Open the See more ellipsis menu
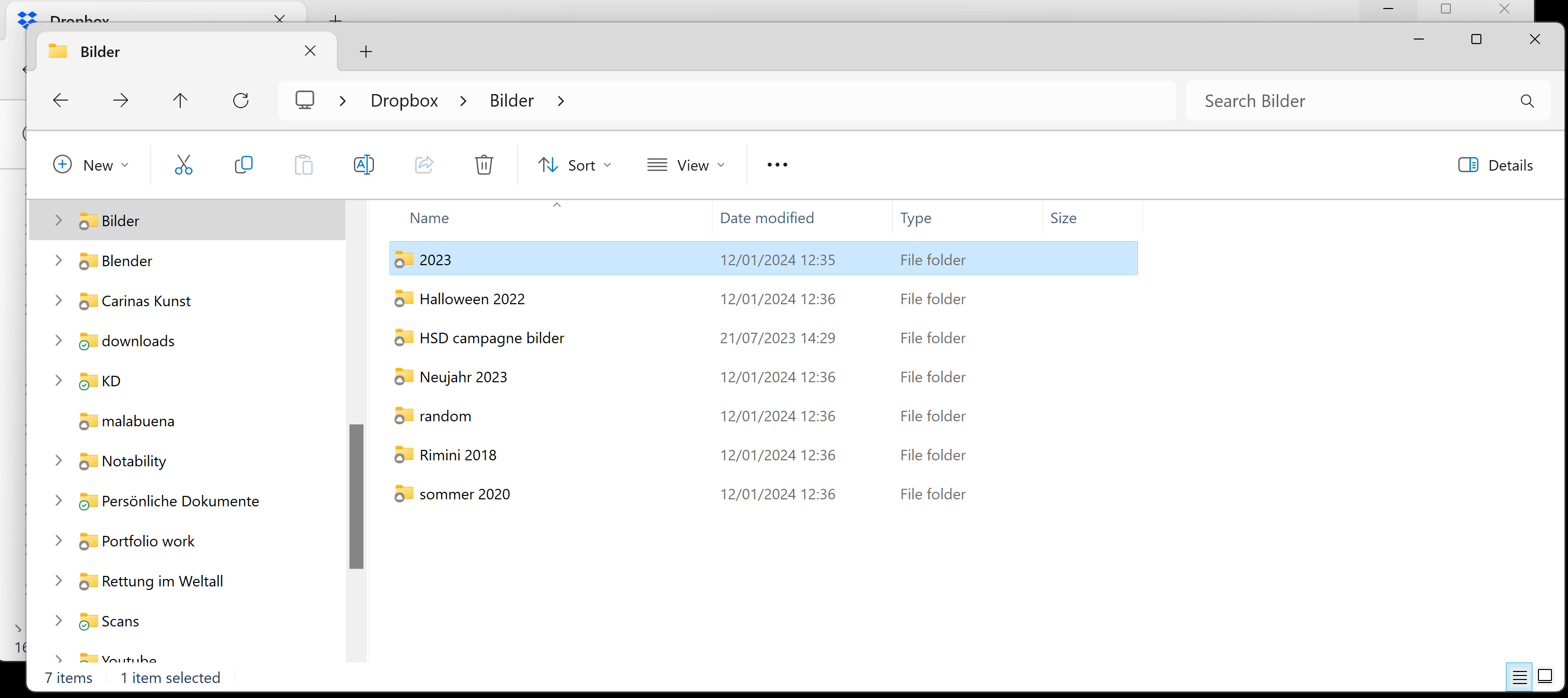The height and width of the screenshot is (698, 1568). point(776,164)
